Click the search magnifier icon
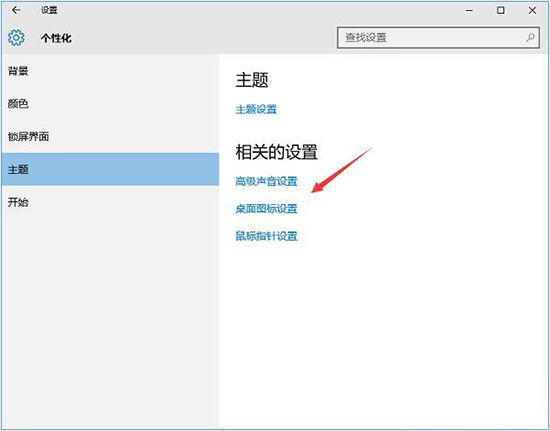The image size is (550, 431). pos(530,37)
